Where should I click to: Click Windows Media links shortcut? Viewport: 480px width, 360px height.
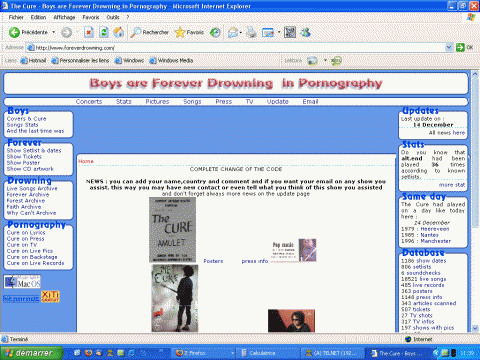point(171,61)
